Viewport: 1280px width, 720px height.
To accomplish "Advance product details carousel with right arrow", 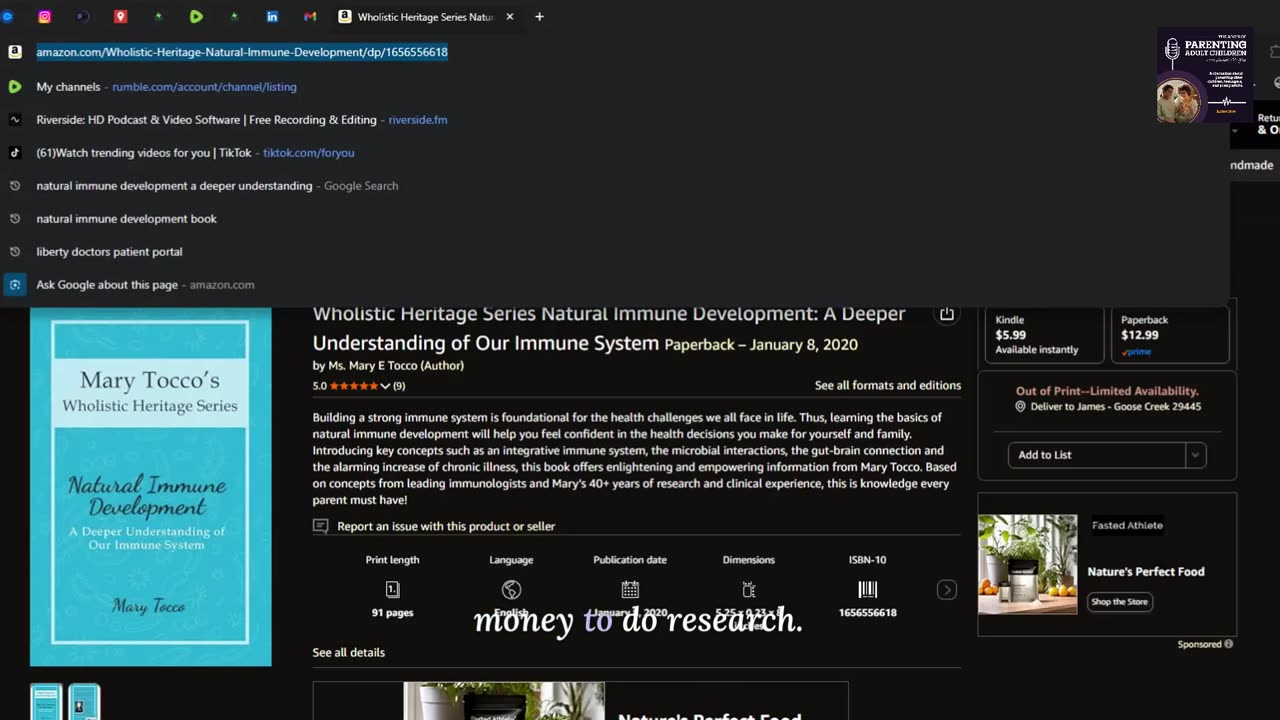I will coord(946,590).
